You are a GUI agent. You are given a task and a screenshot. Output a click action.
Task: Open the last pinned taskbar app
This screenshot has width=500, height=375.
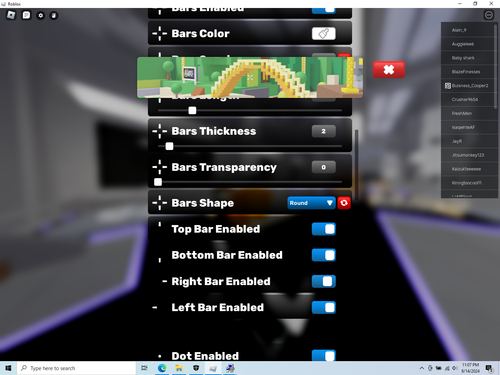tap(230, 368)
